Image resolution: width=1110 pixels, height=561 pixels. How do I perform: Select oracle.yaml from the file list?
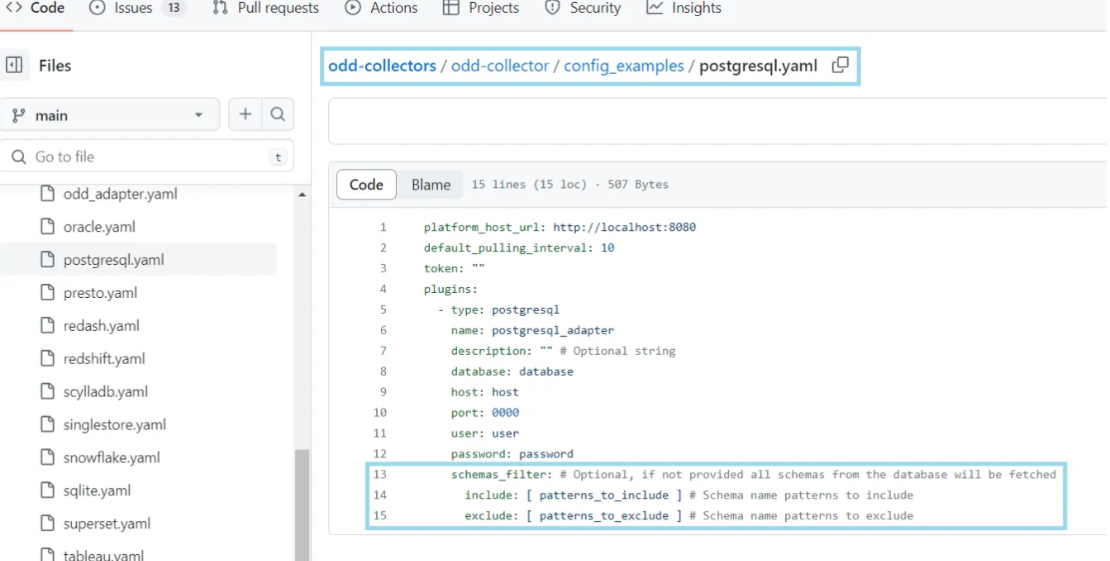pyautogui.click(x=99, y=227)
